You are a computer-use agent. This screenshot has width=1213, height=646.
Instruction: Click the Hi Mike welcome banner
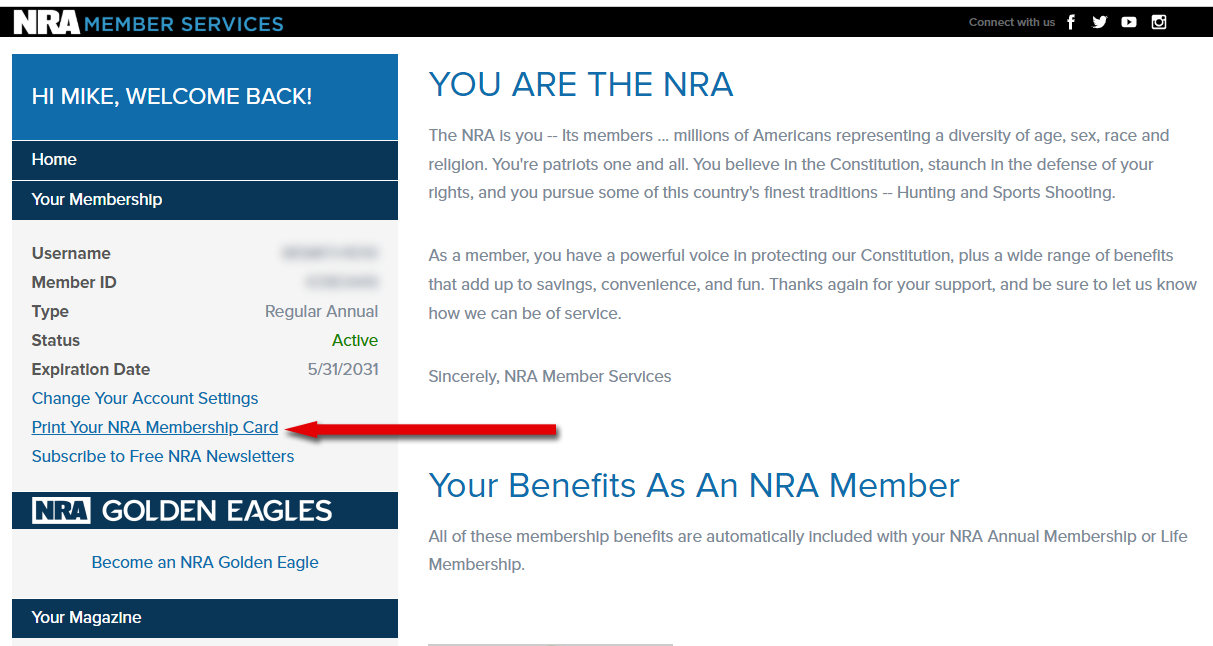click(x=172, y=97)
